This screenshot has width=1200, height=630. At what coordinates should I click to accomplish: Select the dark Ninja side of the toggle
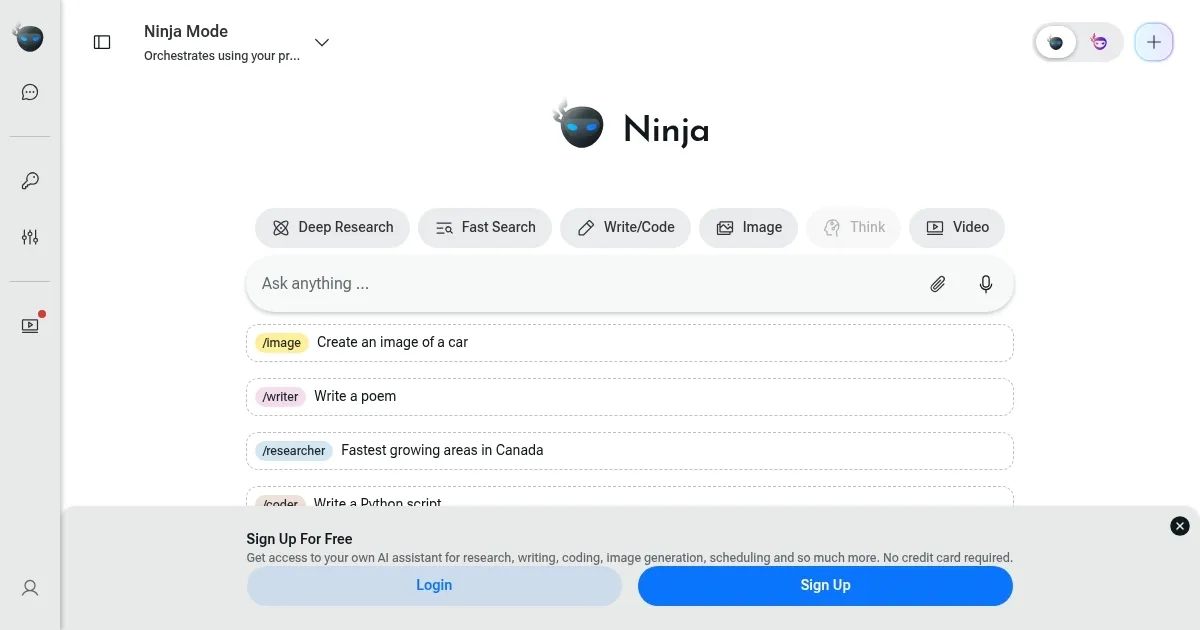tap(1056, 42)
